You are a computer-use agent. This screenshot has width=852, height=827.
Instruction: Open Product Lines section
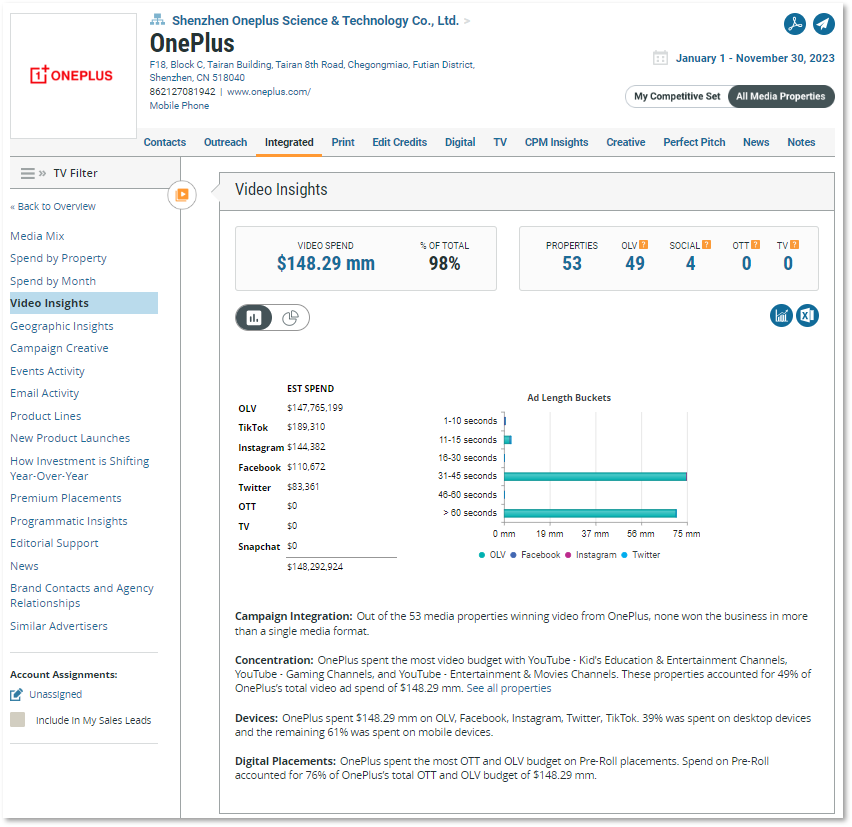(x=46, y=416)
